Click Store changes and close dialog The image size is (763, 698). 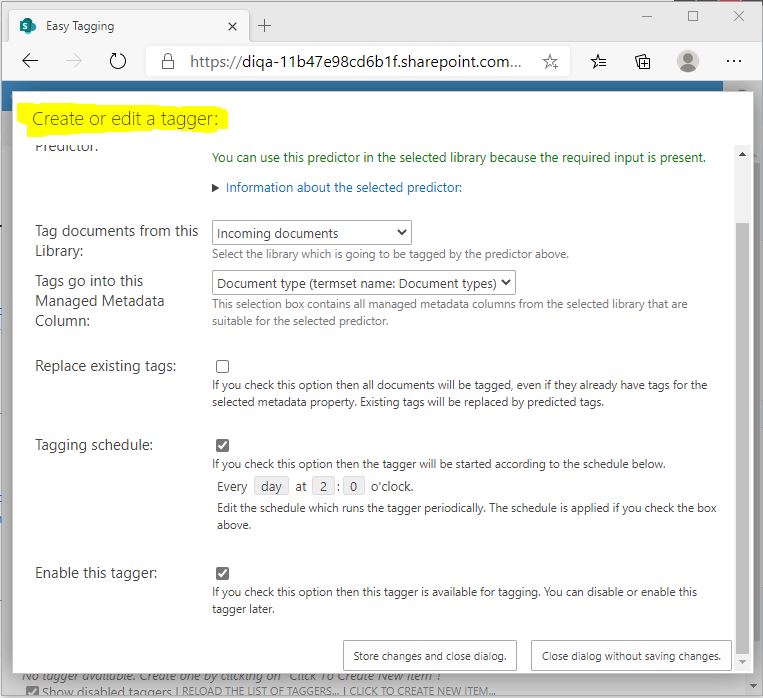point(430,656)
